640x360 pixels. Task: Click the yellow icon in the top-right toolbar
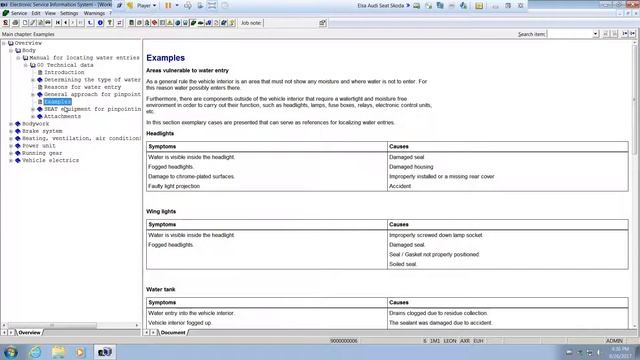pyautogui.click(x=479, y=6)
